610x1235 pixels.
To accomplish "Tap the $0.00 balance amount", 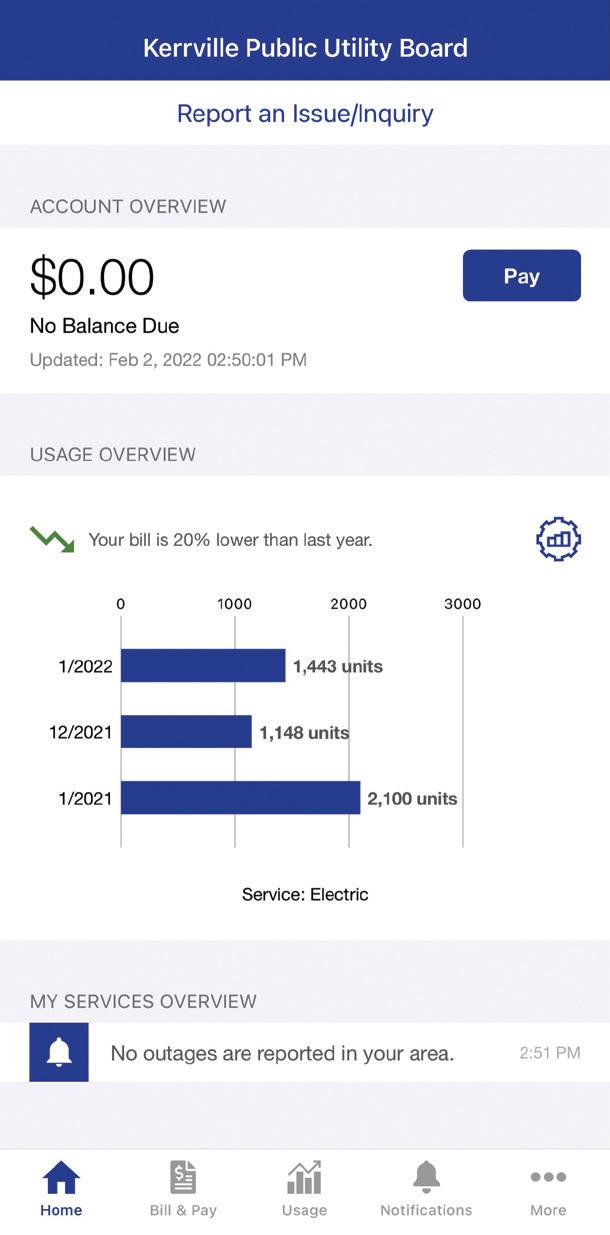I will [92, 277].
